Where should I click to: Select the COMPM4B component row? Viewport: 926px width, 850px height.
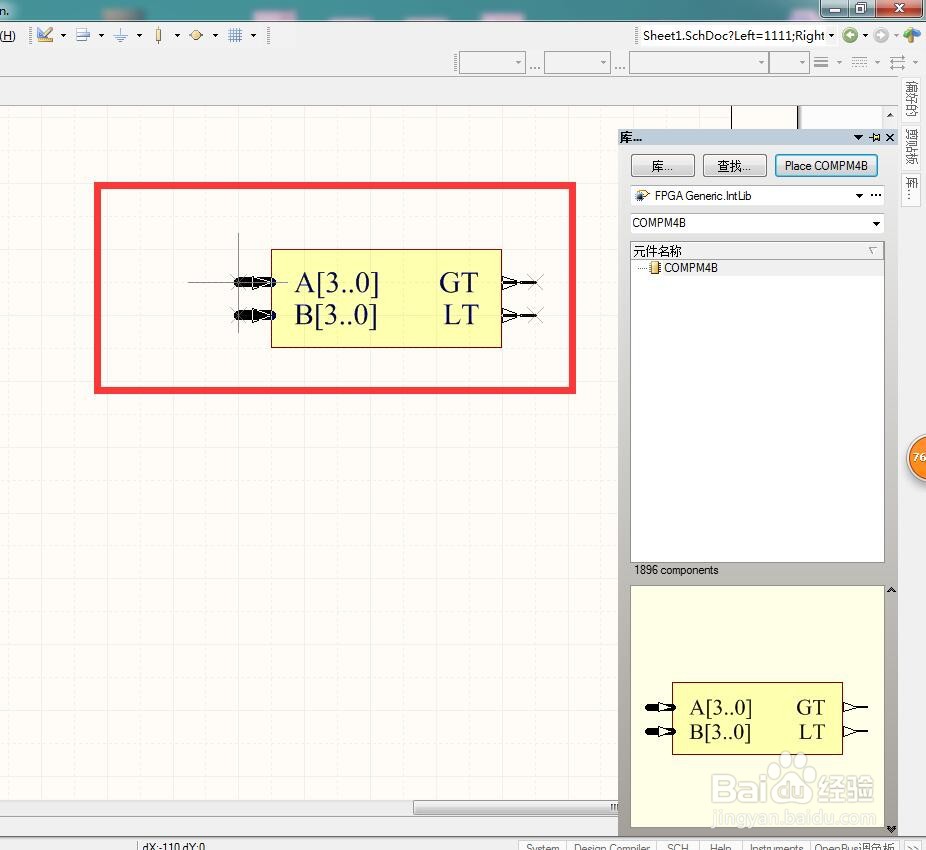click(757, 268)
